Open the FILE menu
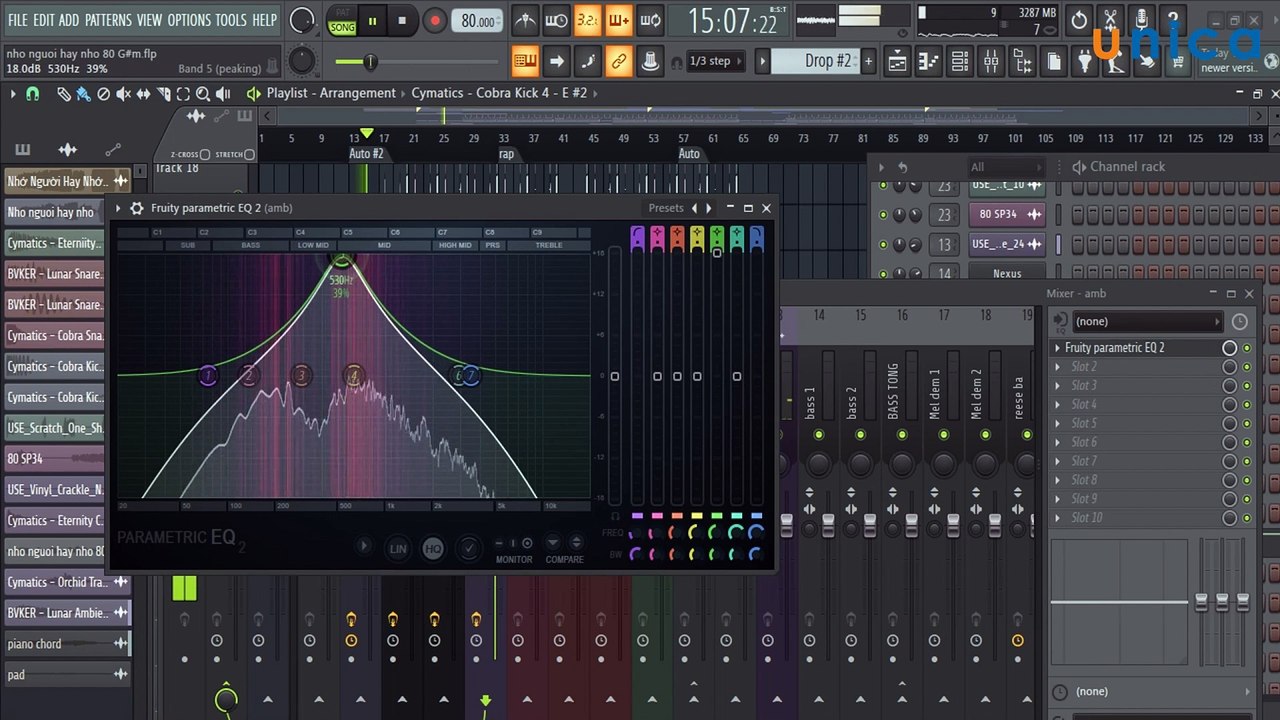The width and height of the screenshot is (1280, 720). coord(17,20)
